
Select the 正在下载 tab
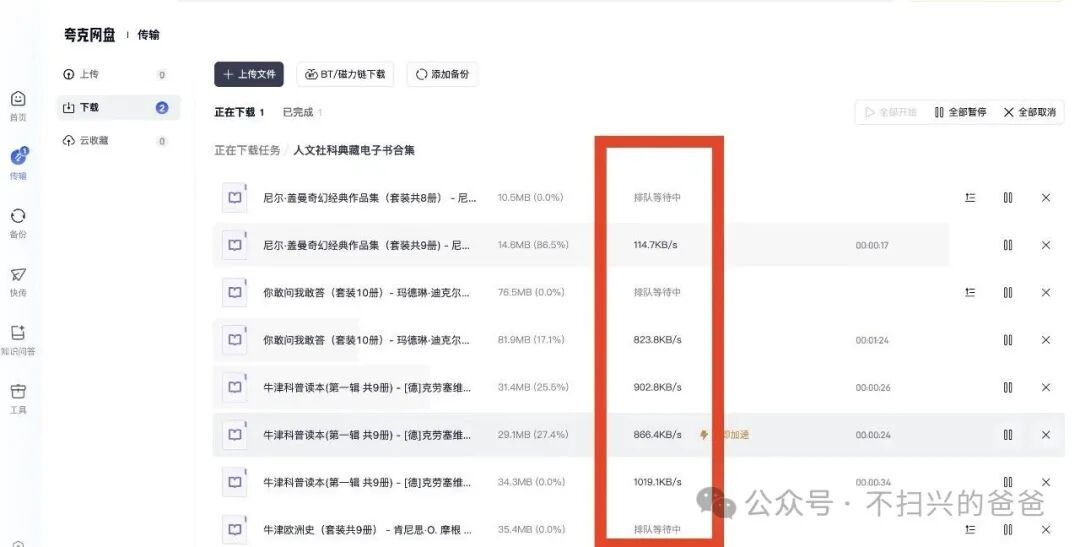coord(235,113)
